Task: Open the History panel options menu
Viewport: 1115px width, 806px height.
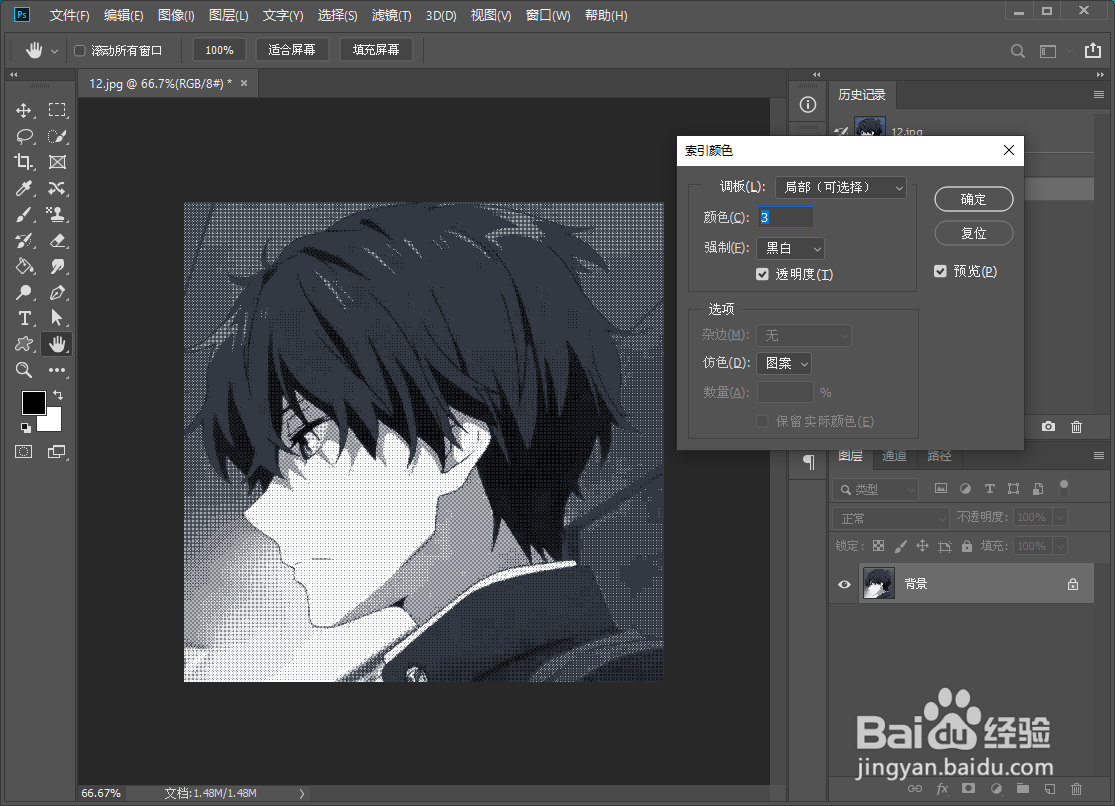Action: 1099,95
